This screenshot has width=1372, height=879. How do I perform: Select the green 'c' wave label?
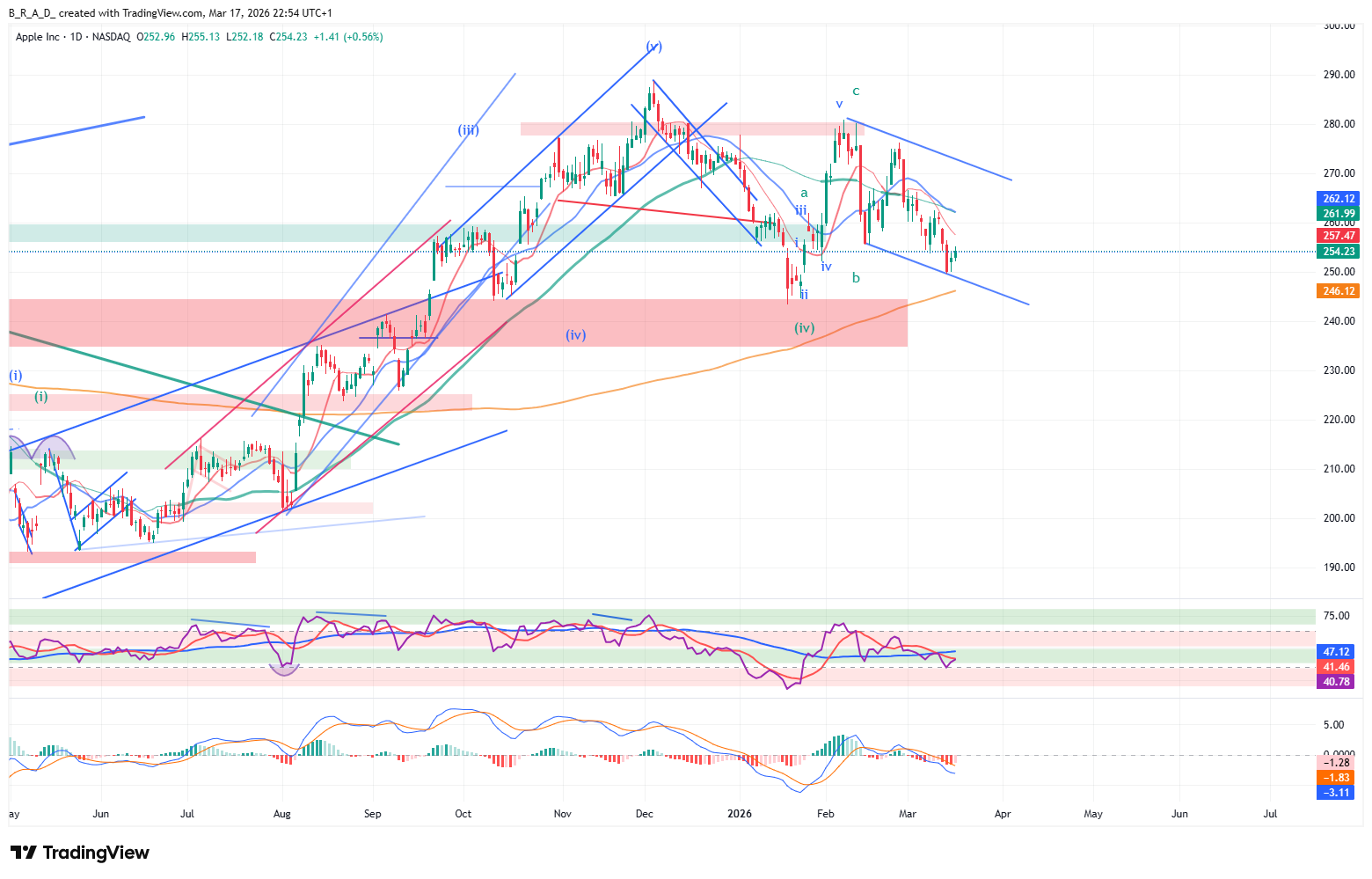(856, 92)
